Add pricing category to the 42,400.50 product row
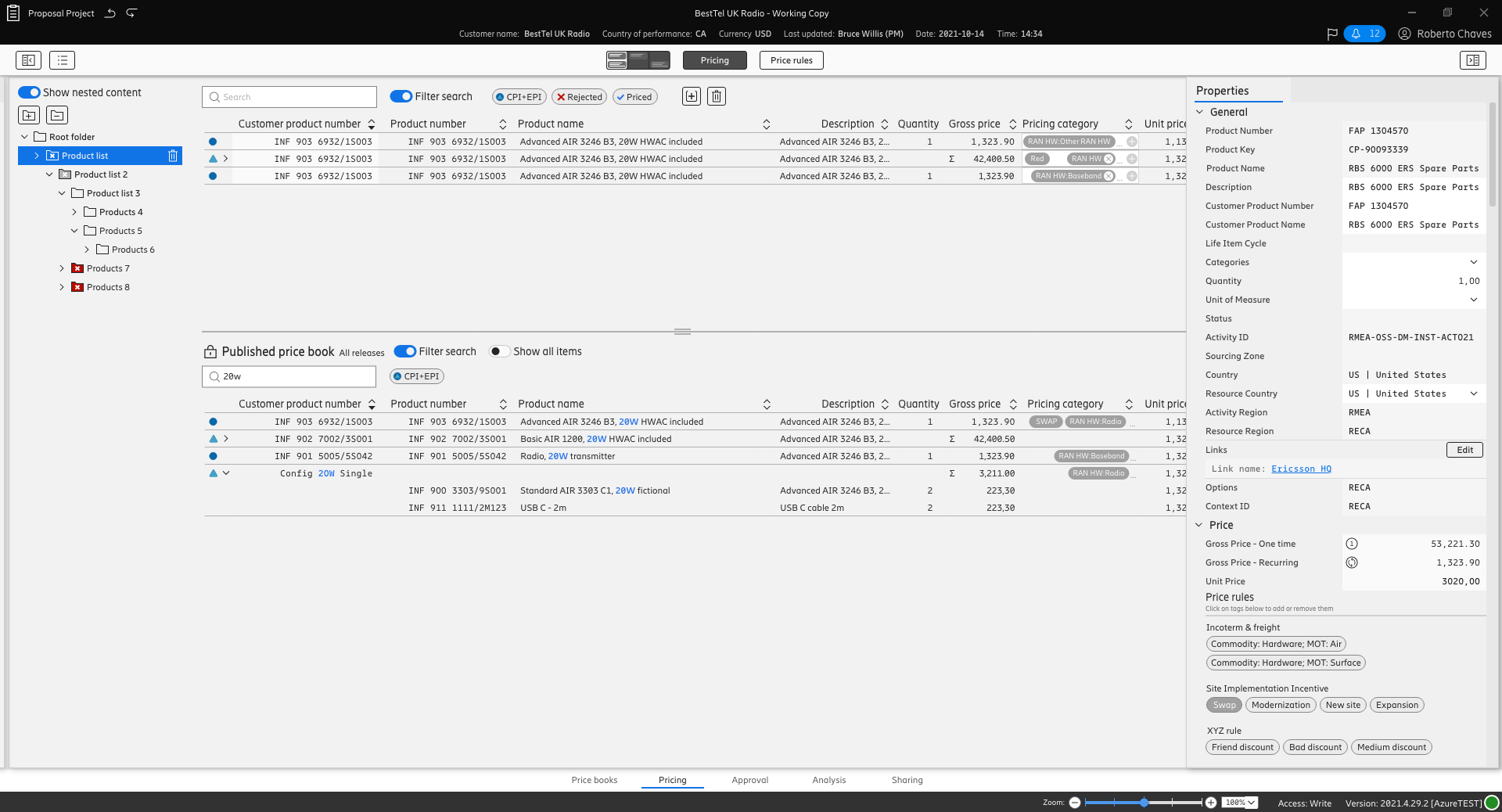 click(x=1132, y=159)
